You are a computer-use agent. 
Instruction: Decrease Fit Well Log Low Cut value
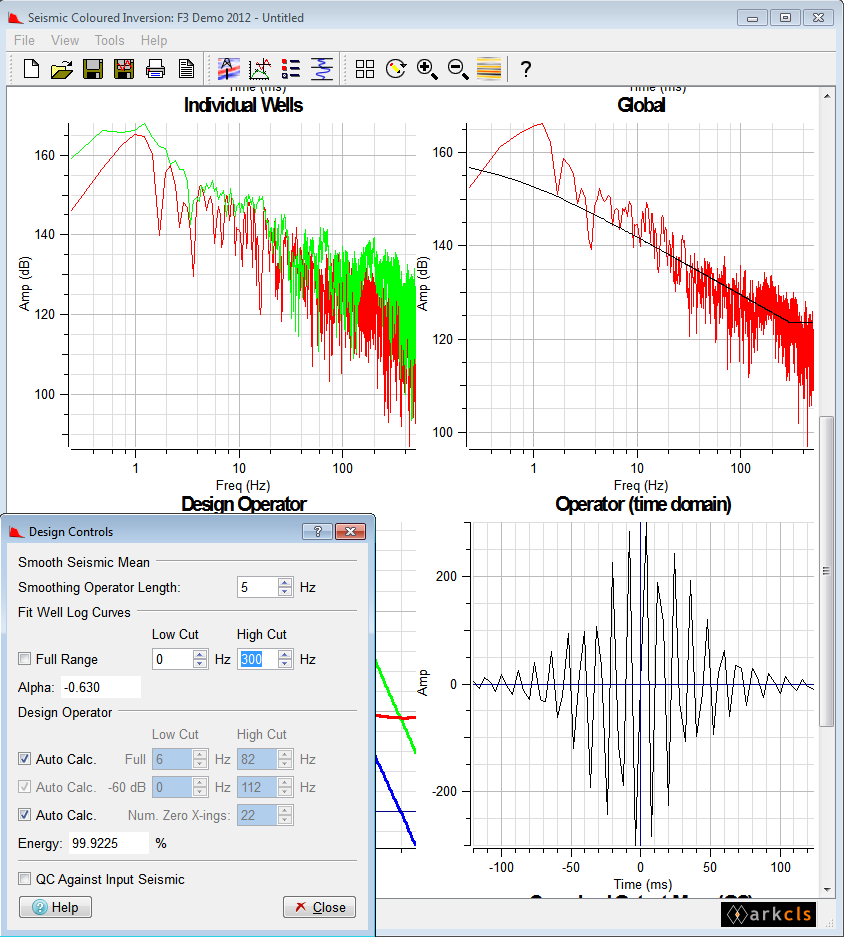[200, 663]
